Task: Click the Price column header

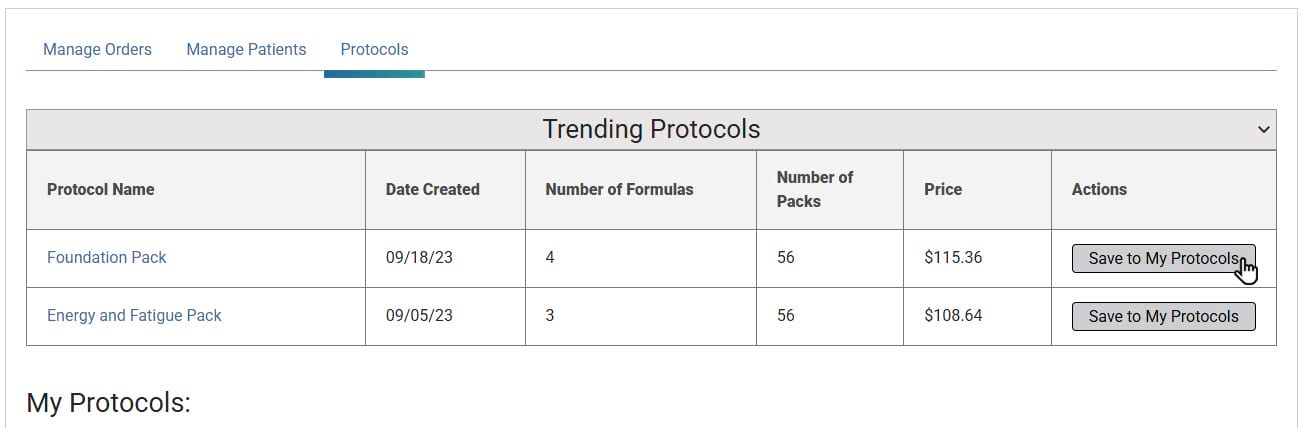Action: 943,189
